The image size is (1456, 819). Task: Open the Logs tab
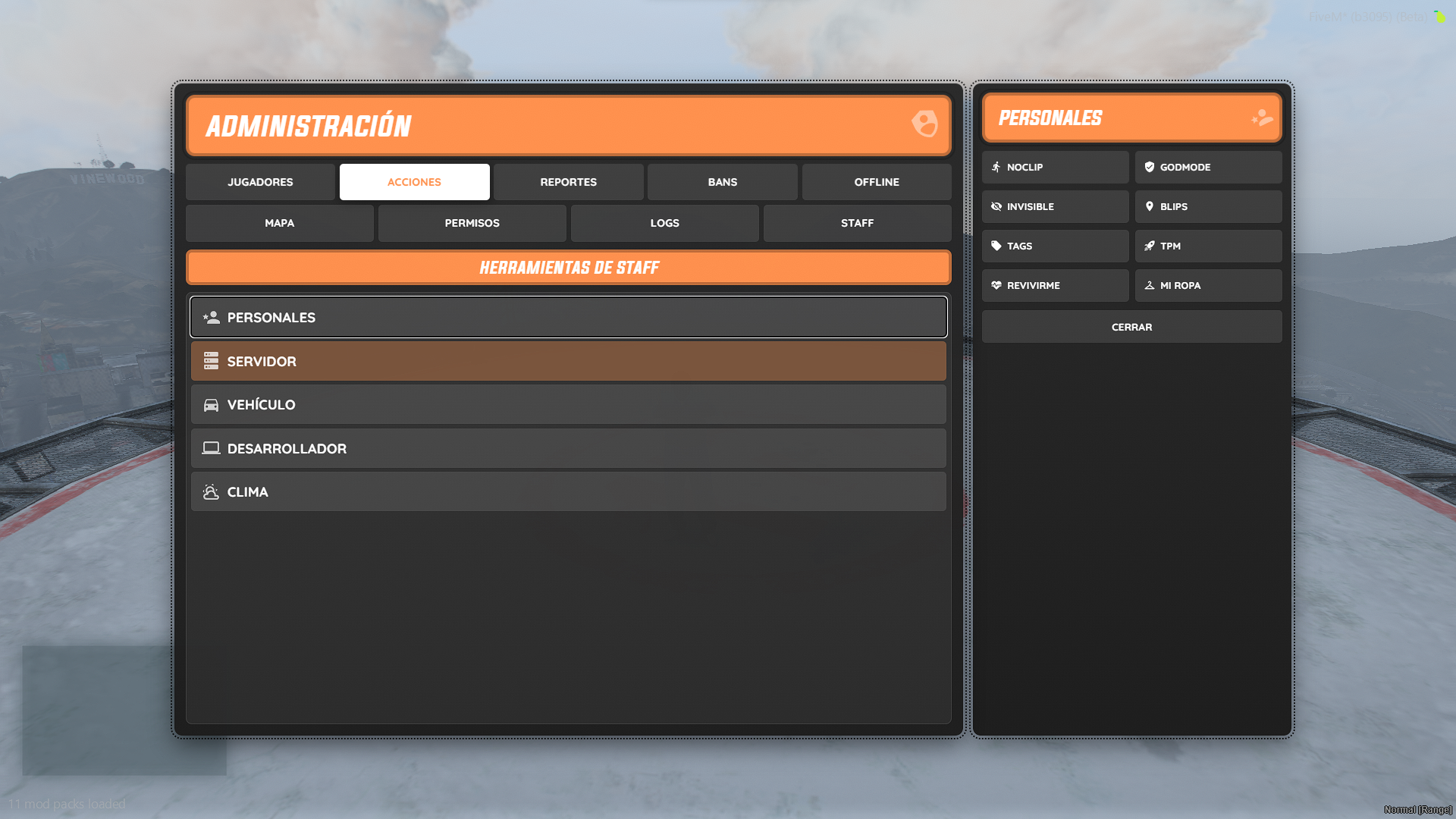tap(664, 223)
